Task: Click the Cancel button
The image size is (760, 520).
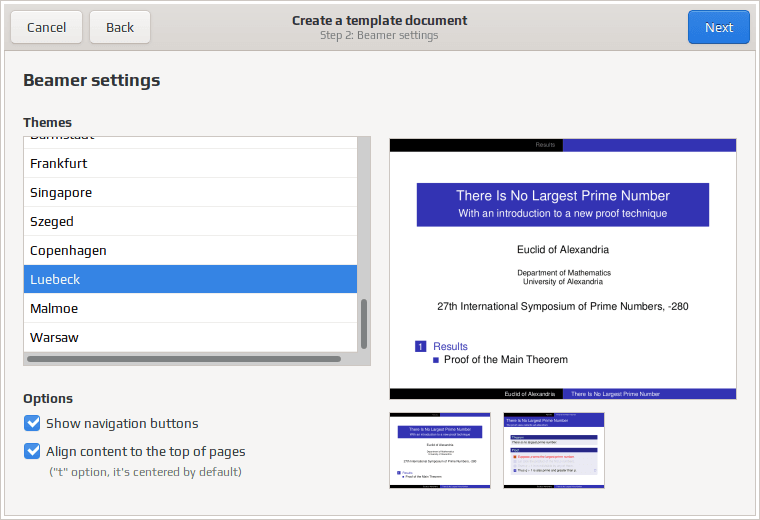Action: coord(47,28)
